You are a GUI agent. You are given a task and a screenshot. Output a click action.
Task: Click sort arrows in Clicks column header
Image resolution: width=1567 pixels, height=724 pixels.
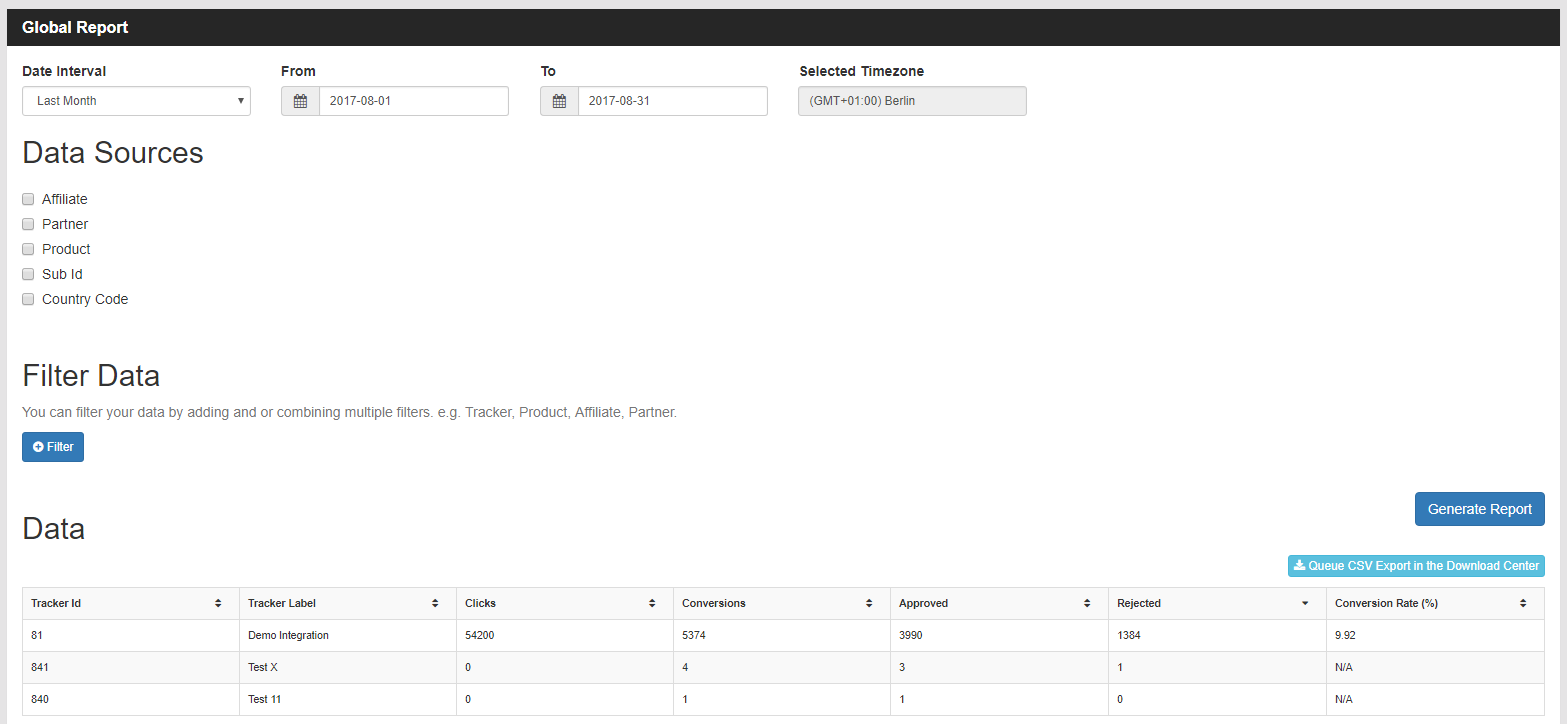point(652,603)
